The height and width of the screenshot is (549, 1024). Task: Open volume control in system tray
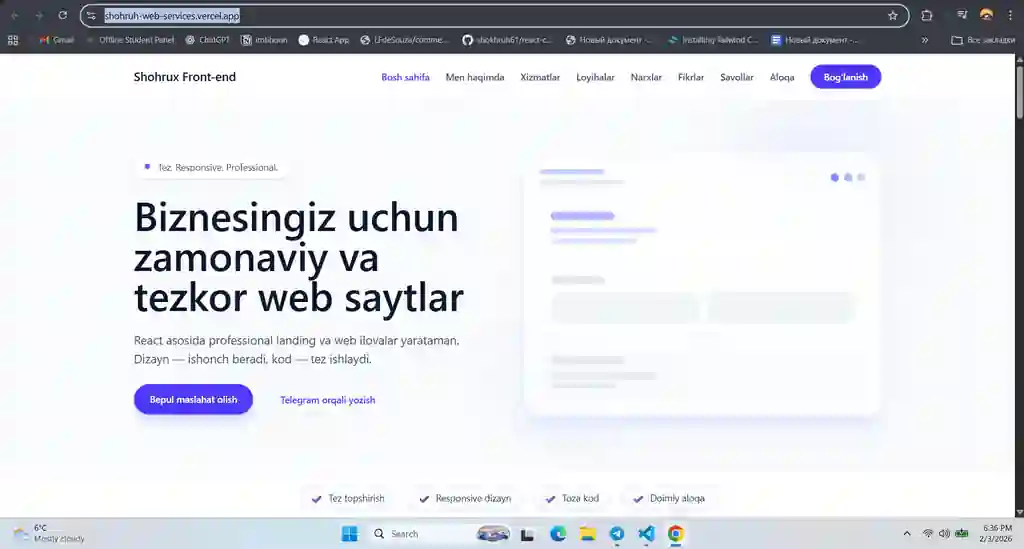tap(944, 533)
